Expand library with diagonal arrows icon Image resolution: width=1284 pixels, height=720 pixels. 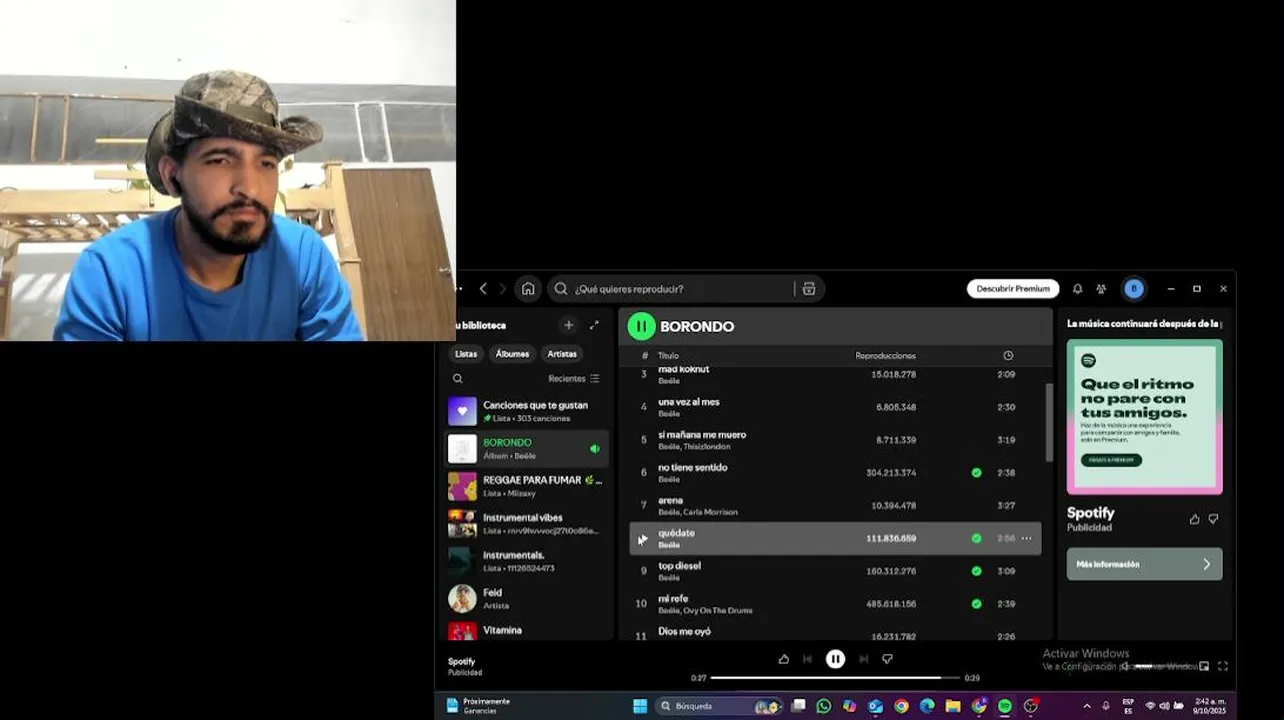pyautogui.click(x=594, y=325)
